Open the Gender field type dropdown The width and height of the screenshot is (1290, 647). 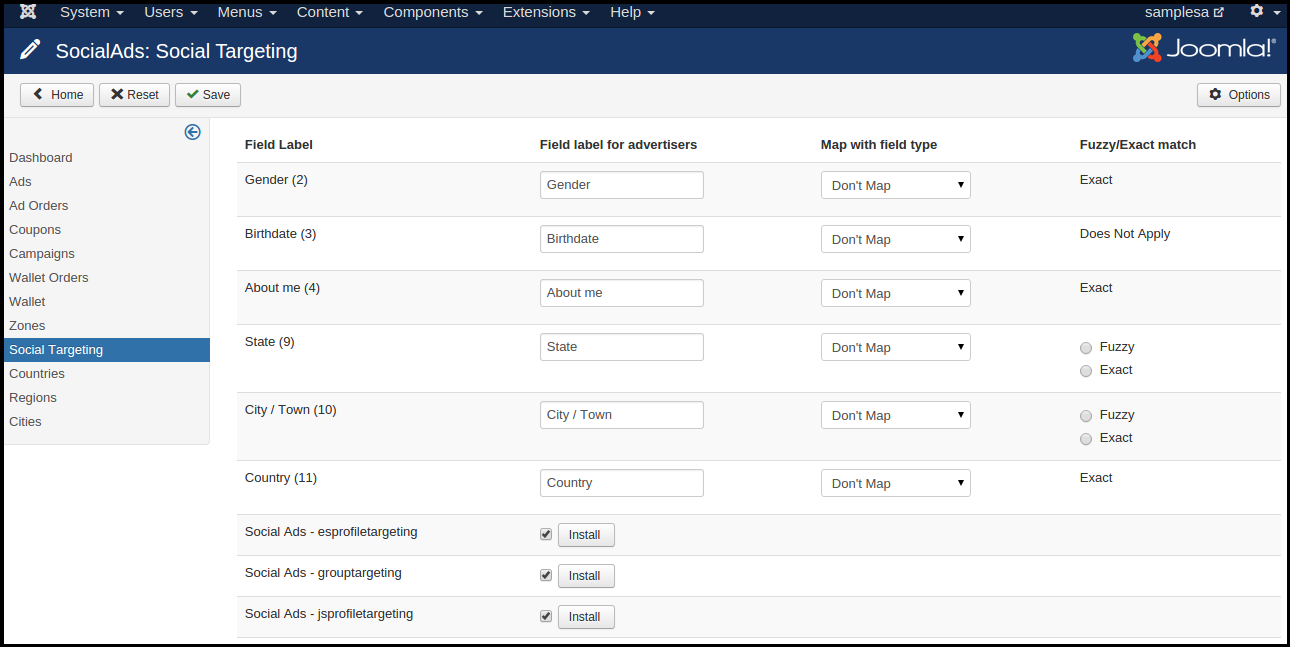click(895, 185)
